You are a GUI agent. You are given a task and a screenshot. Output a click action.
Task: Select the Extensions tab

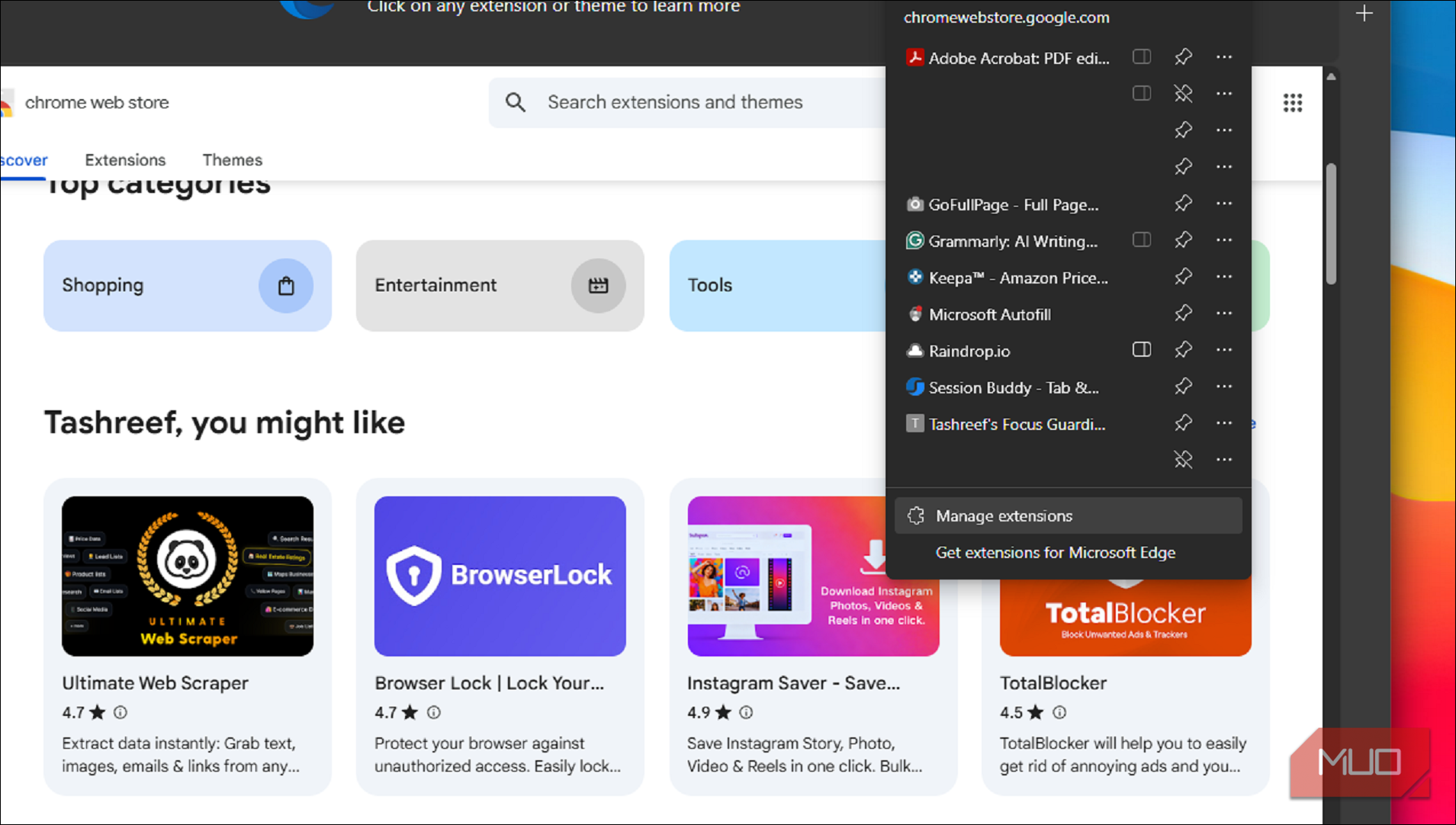(x=125, y=160)
